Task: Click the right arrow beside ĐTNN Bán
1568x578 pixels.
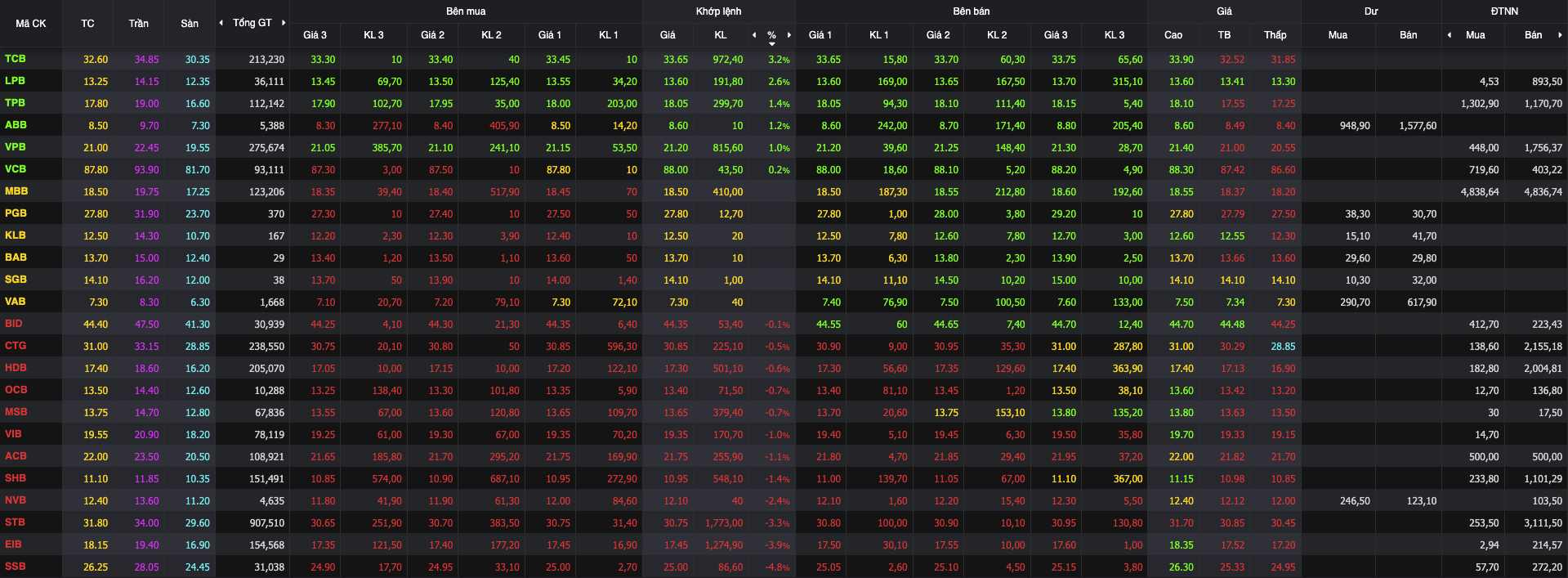Action: [x=1561, y=35]
